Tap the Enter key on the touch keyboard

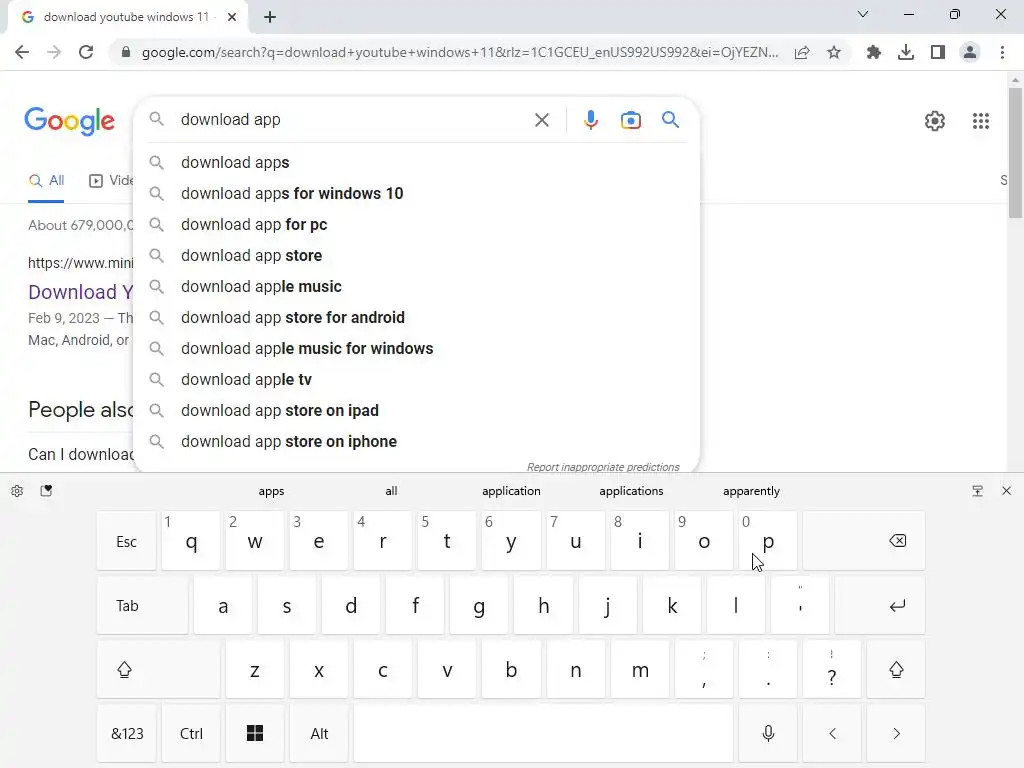point(880,605)
